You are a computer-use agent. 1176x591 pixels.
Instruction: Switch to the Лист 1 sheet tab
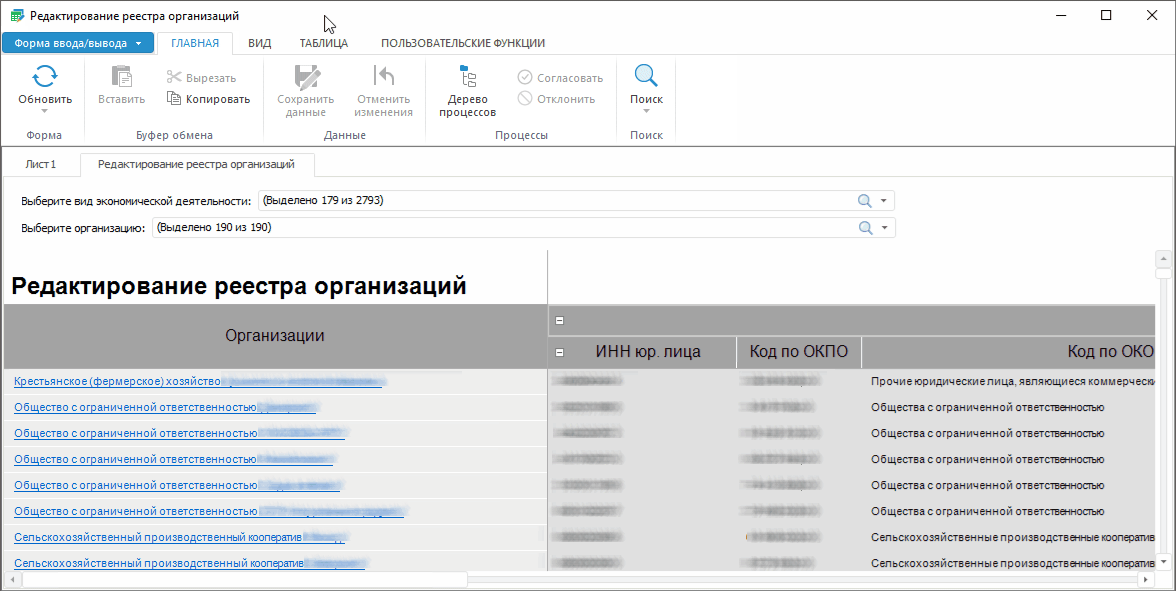click(x=41, y=164)
